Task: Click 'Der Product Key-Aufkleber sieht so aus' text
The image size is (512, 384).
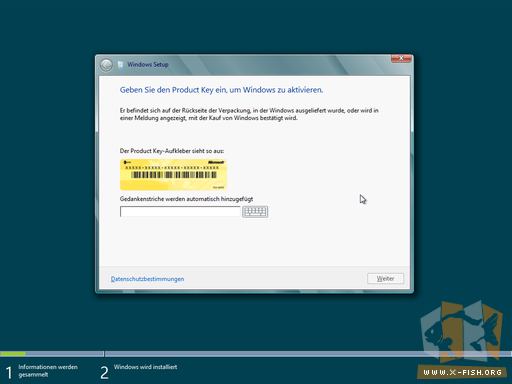Action: tap(172, 151)
